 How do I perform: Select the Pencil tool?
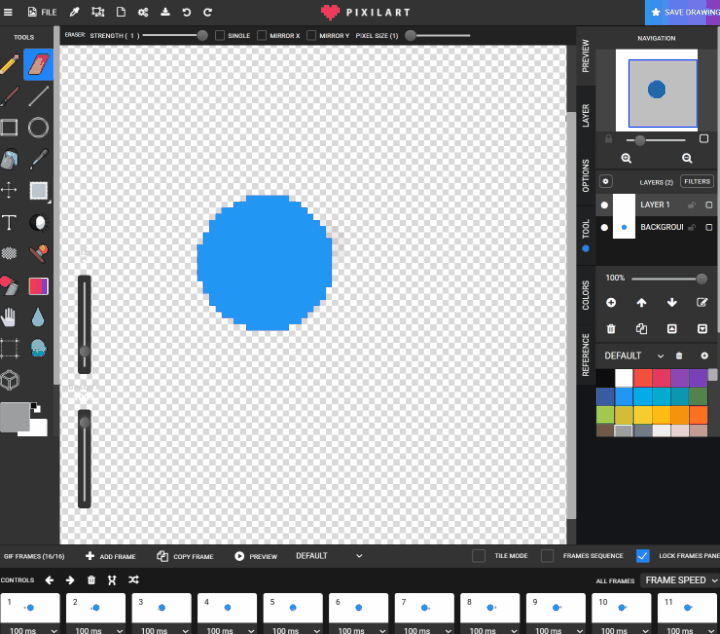(9, 65)
